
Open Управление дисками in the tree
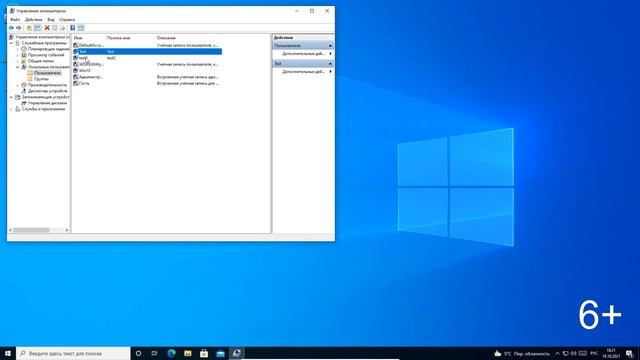47,103
